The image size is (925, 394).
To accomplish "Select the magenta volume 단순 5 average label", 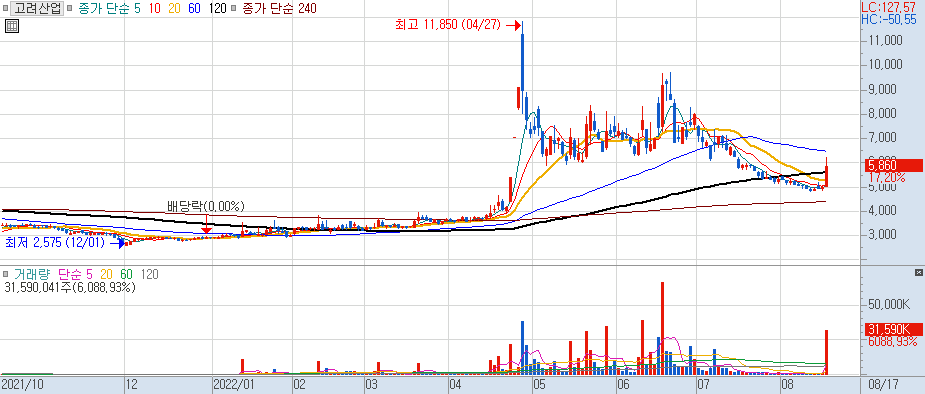I will pos(76,274).
